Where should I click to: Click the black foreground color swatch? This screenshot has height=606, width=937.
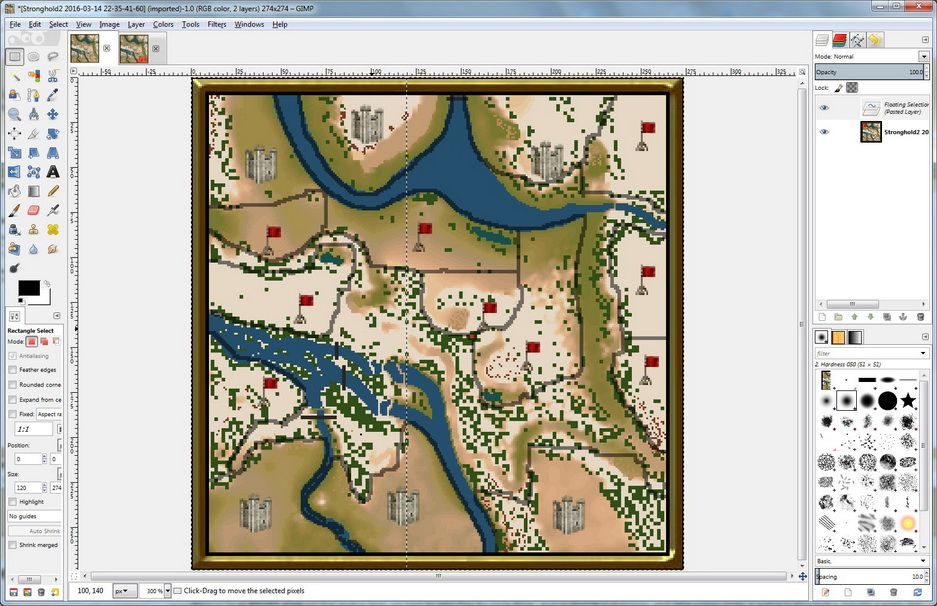click(28, 288)
